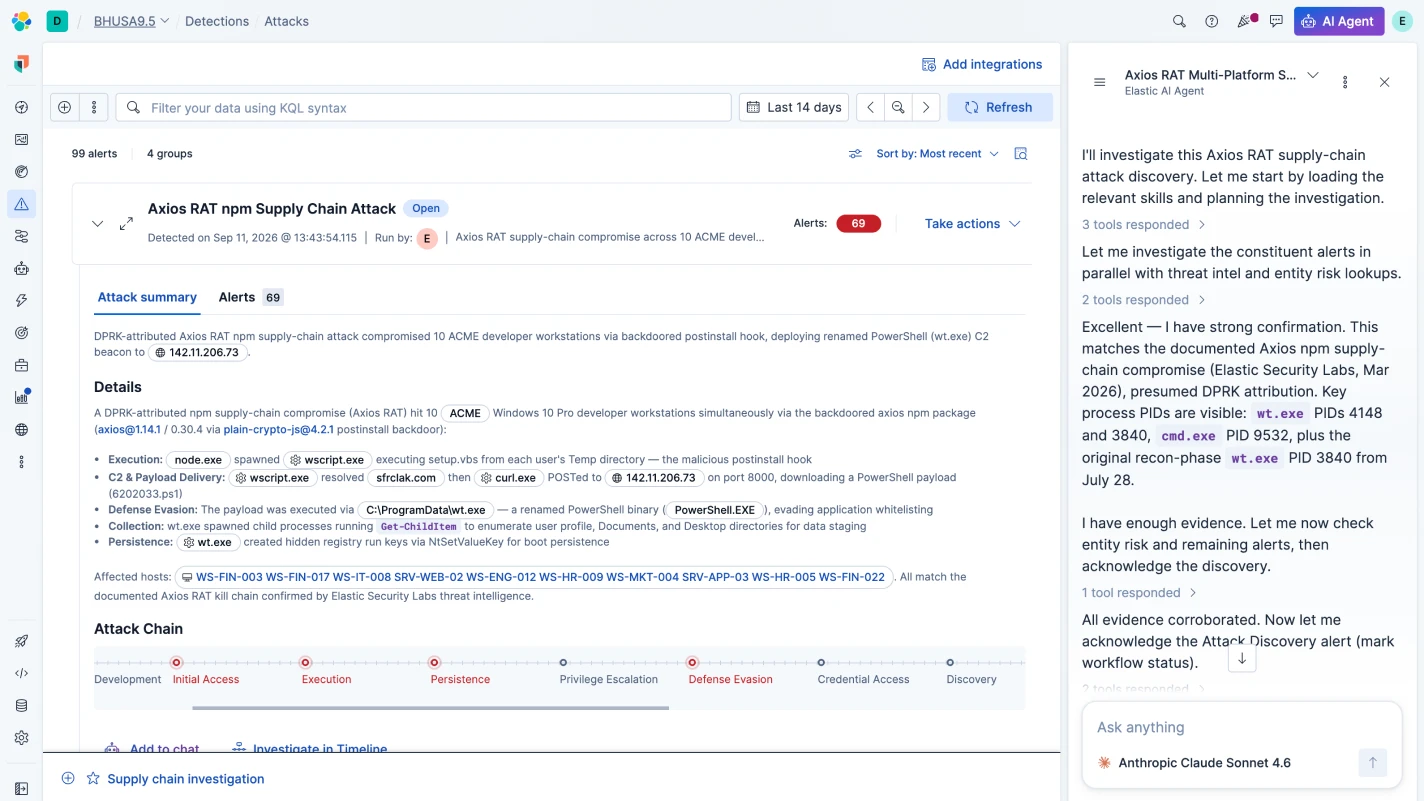Toggle the side panel icon at bottom left
The width and height of the screenshot is (1424, 801).
click(x=22, y=788)
